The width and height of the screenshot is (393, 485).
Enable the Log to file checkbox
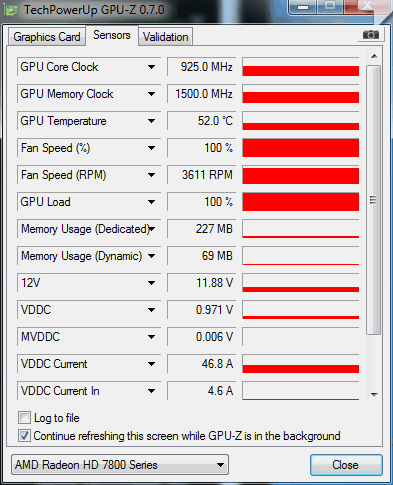tap(24, 418)
